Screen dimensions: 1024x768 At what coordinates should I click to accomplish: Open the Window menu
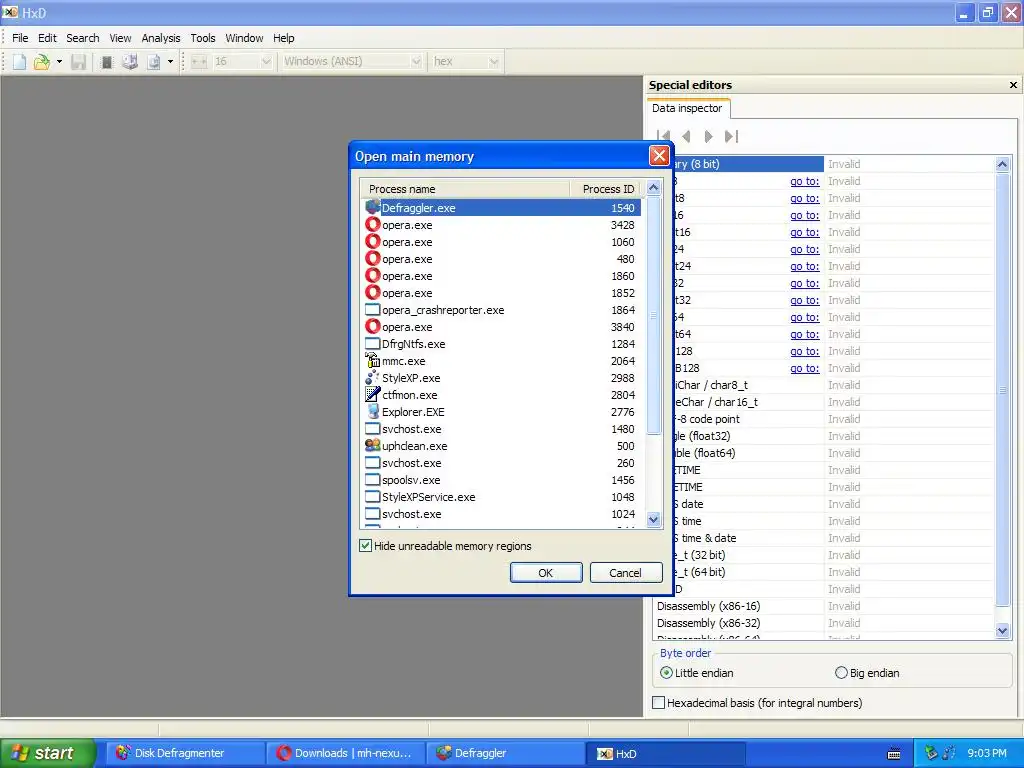[244, 38]
